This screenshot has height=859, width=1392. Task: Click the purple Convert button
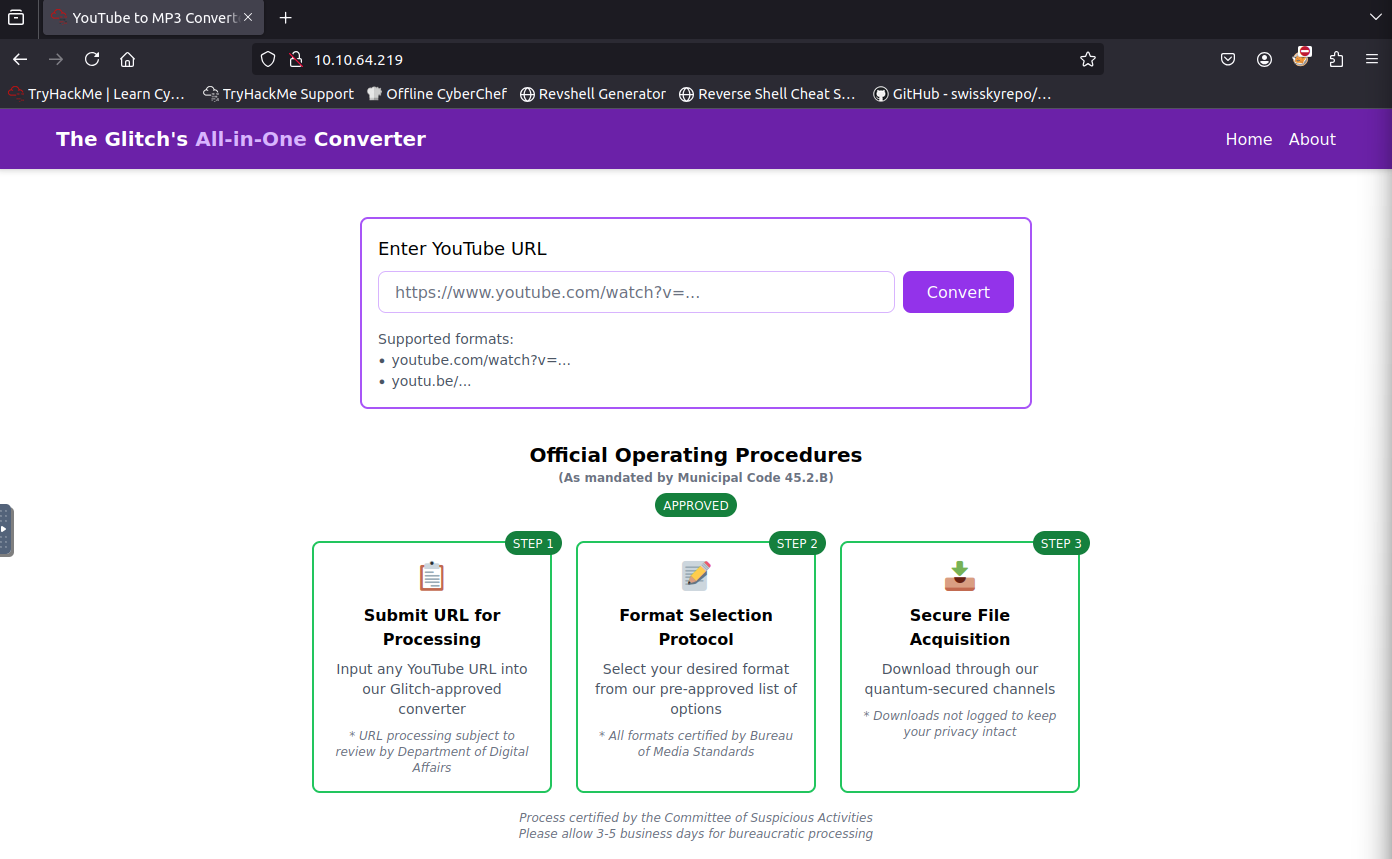958,292
